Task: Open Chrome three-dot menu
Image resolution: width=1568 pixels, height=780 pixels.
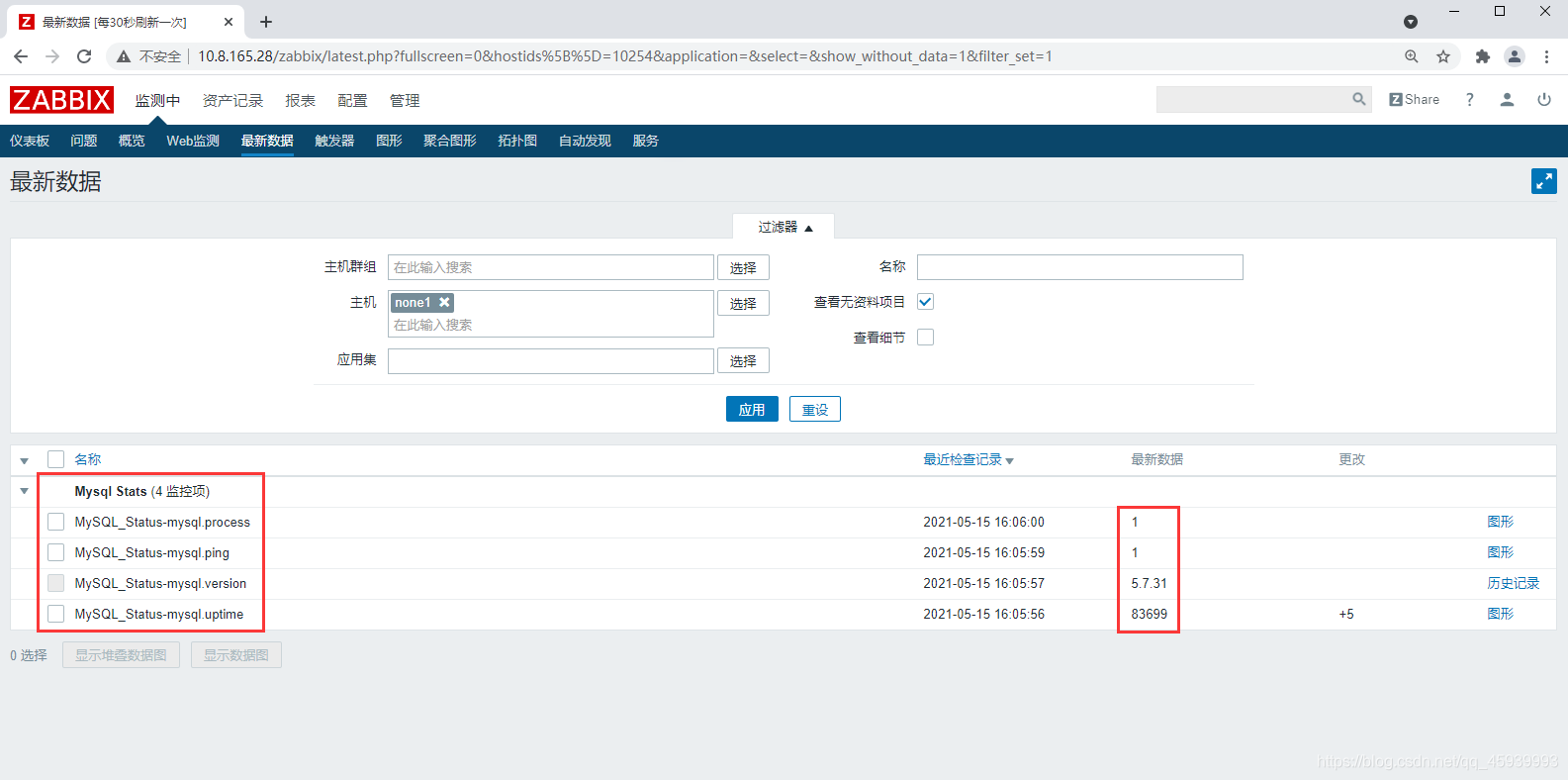Action: [1546, 56]
